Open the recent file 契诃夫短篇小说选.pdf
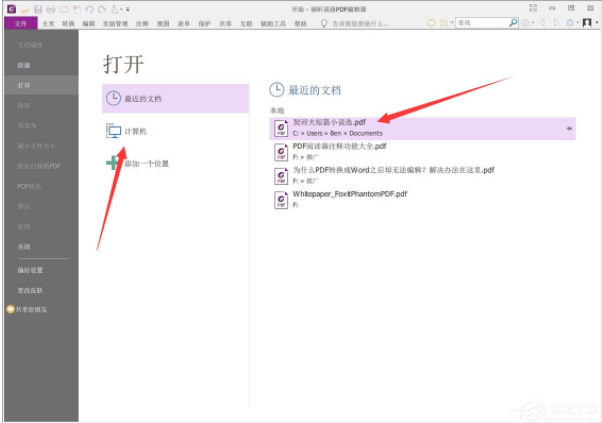This screenshot has width=602, height=423. click(423, 128)
